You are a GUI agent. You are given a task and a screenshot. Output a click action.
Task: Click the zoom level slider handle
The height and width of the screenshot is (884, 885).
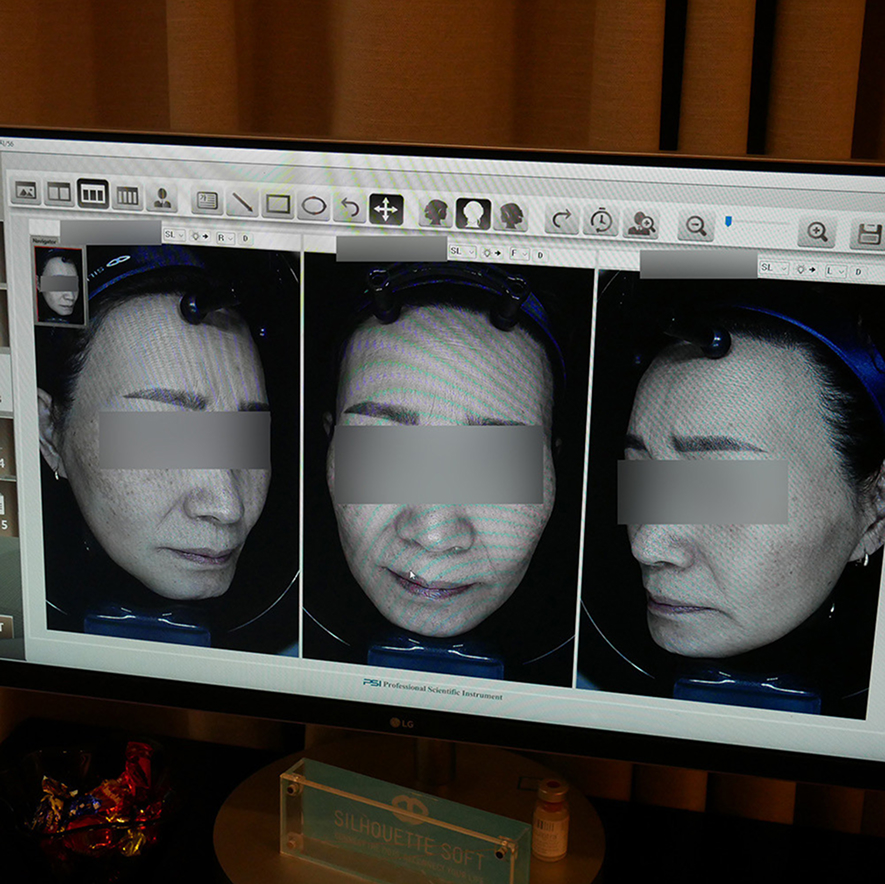(x=730, y=219)
